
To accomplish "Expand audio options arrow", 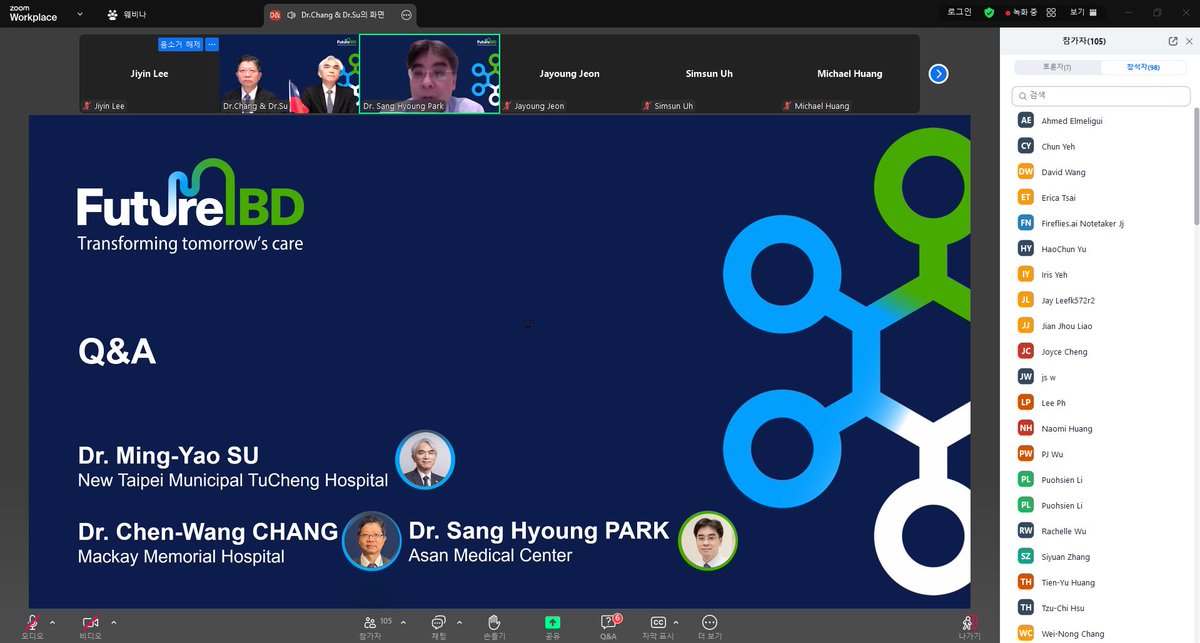I will tap(52, 621).
